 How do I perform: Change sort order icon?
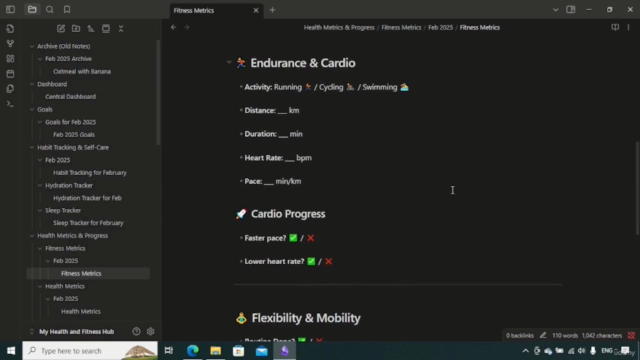[91, 29]
